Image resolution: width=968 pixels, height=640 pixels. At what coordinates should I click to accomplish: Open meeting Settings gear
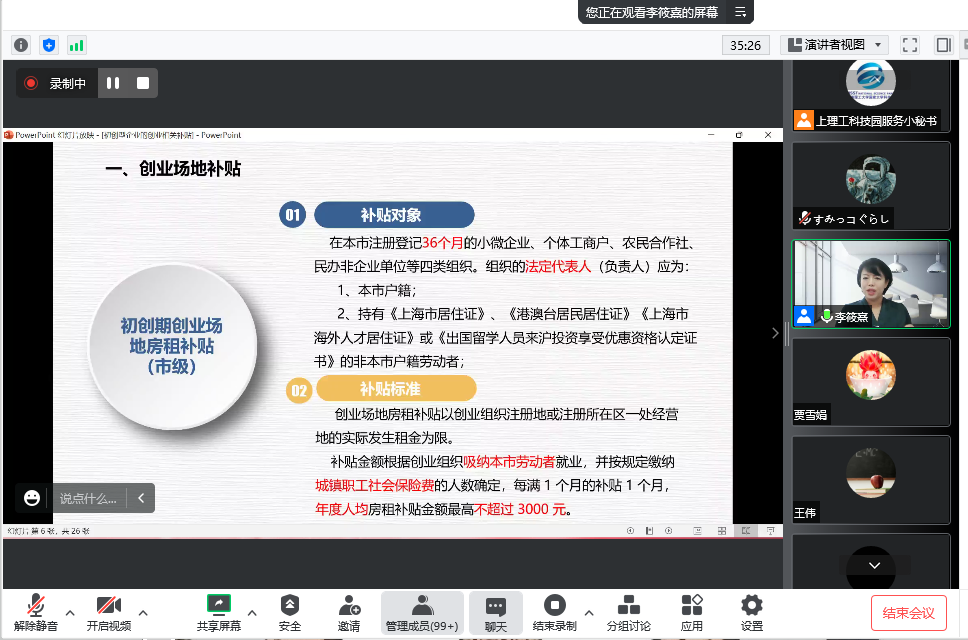[x=751, y=612]
